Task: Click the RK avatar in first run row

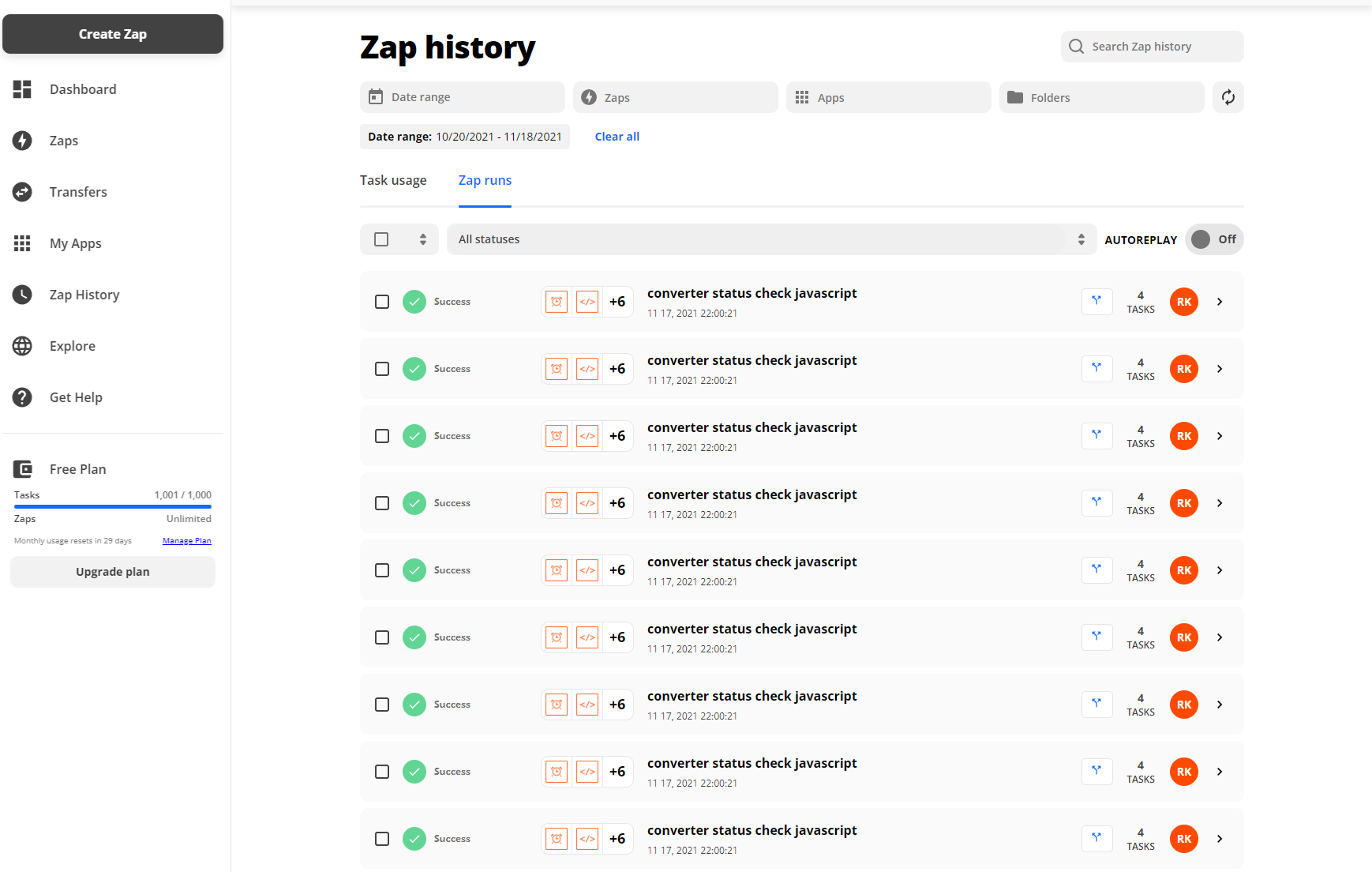Action: pyautogui.click(x=1183, y=302)
